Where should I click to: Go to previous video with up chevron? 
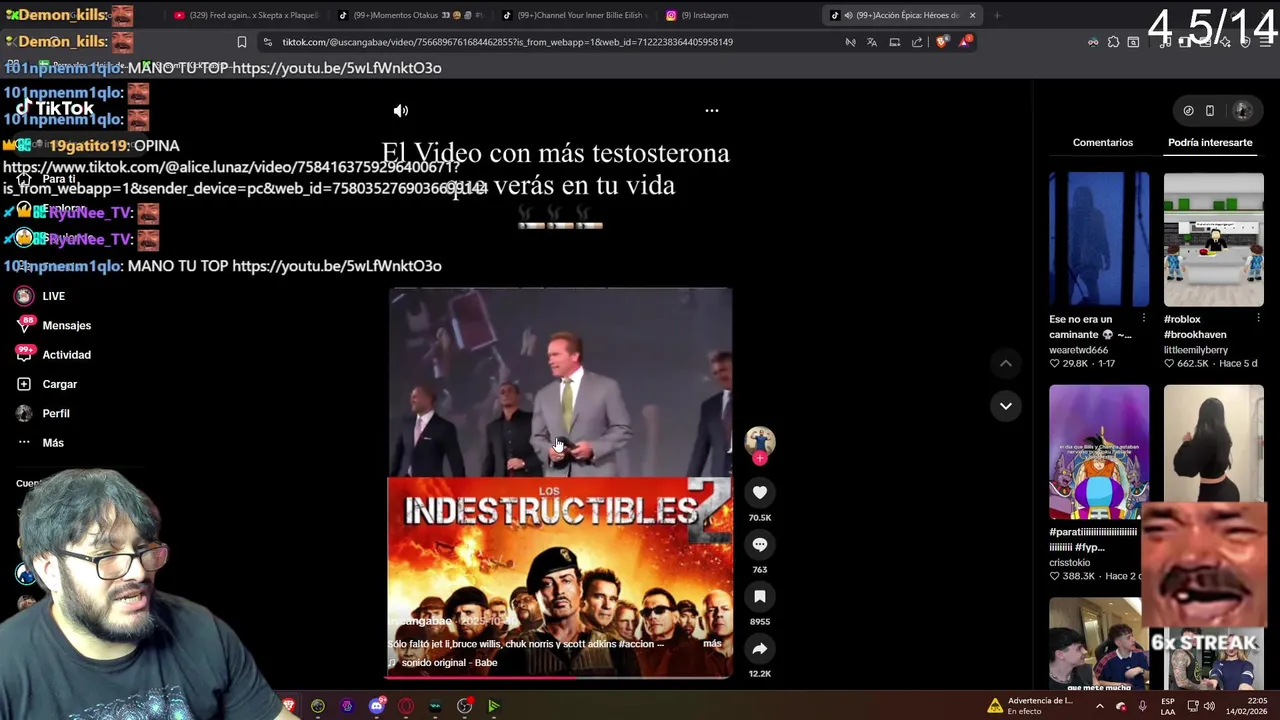(x=1006, y=364)
